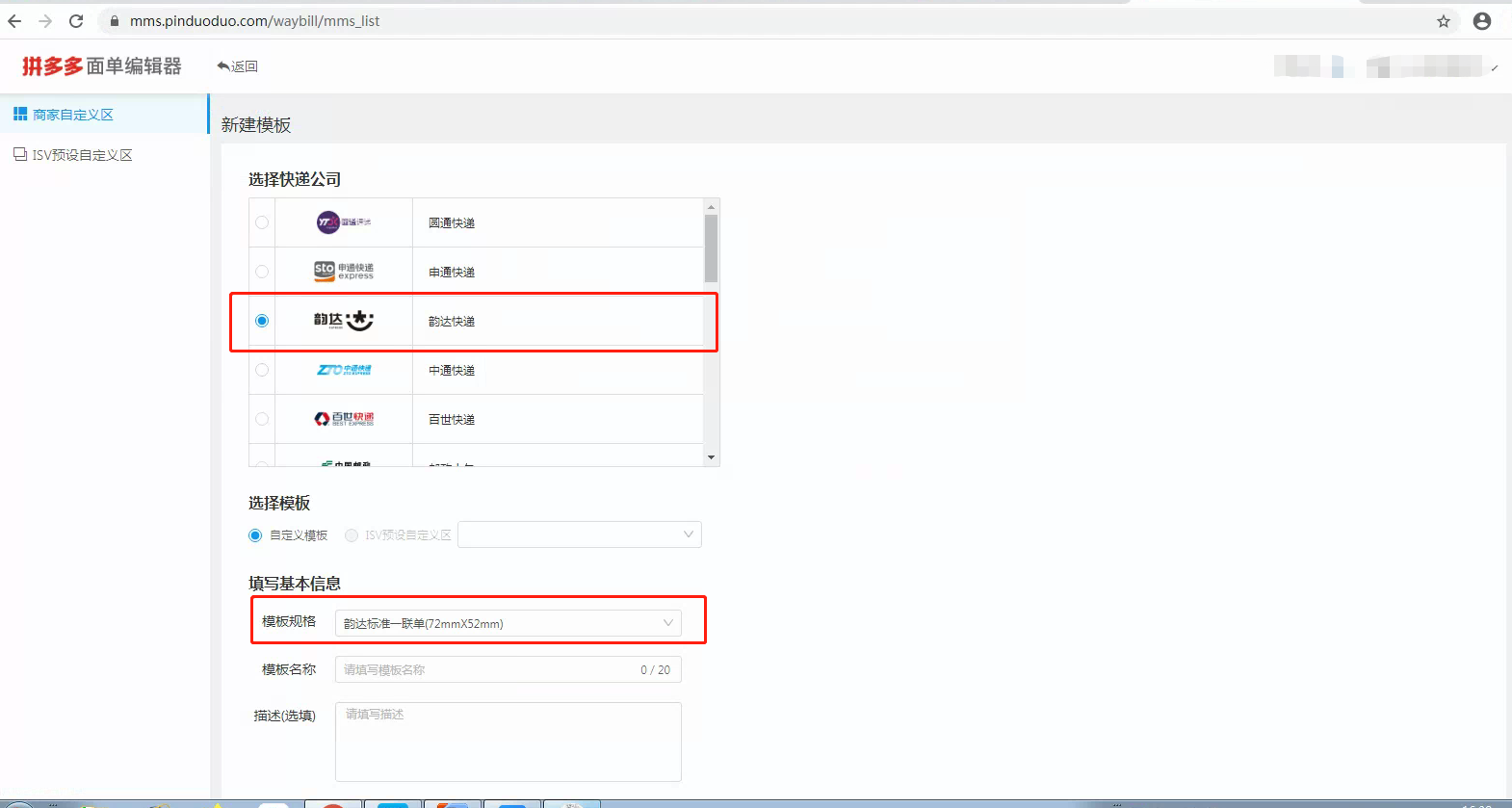Click the 中通快递 ZTO logo
1512x808 pixels.
tap(344, 370)
